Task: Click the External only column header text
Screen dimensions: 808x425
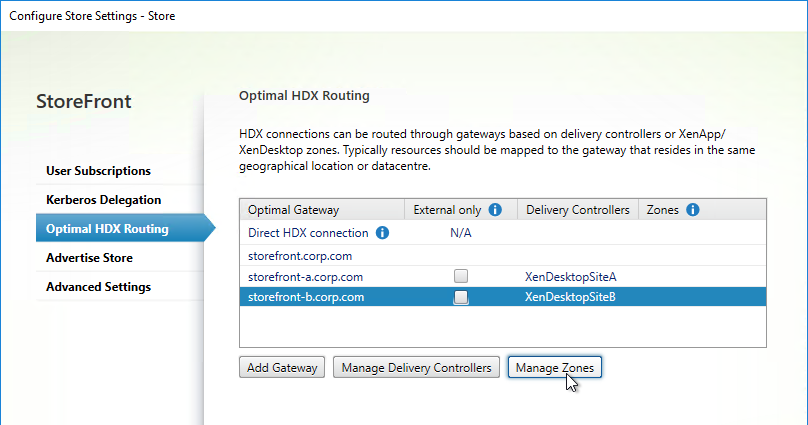Action: (447, 210)
